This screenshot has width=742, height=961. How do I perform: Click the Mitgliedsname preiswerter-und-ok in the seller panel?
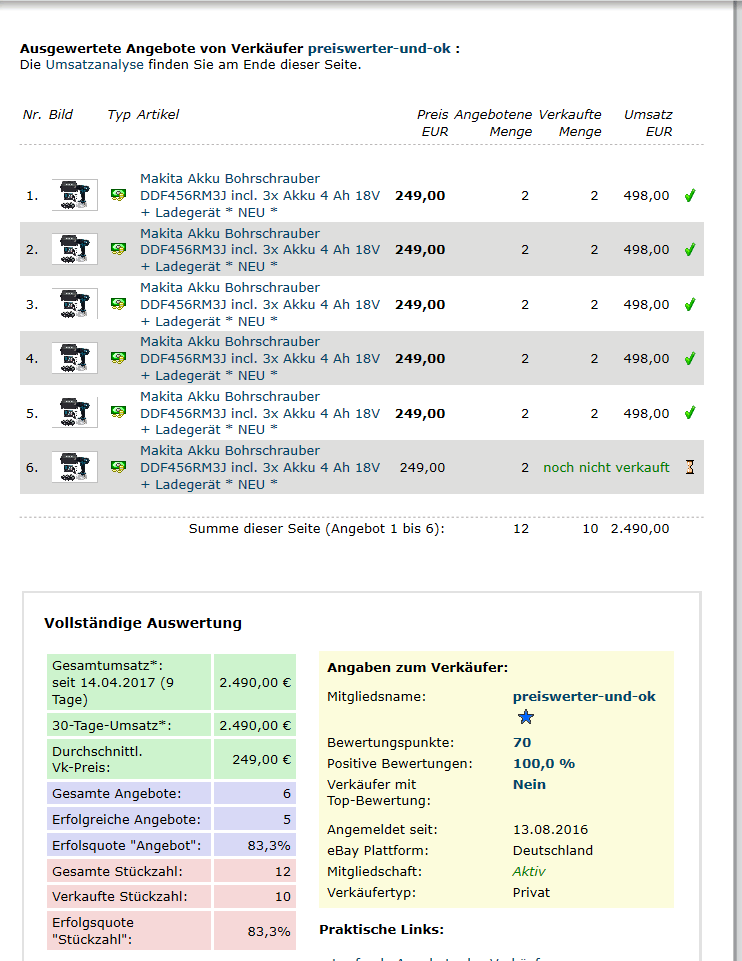point(584,696)
